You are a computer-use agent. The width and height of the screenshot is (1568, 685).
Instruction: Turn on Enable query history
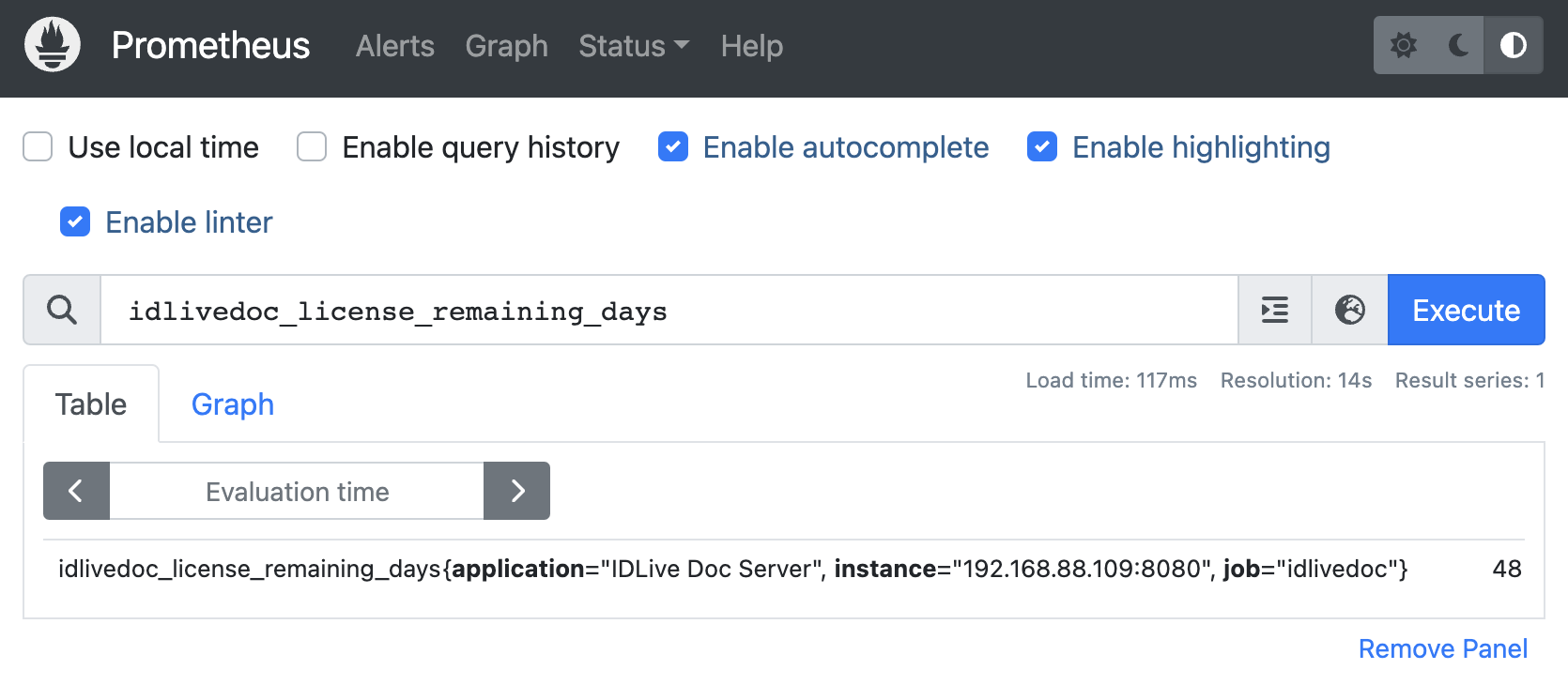312,147
